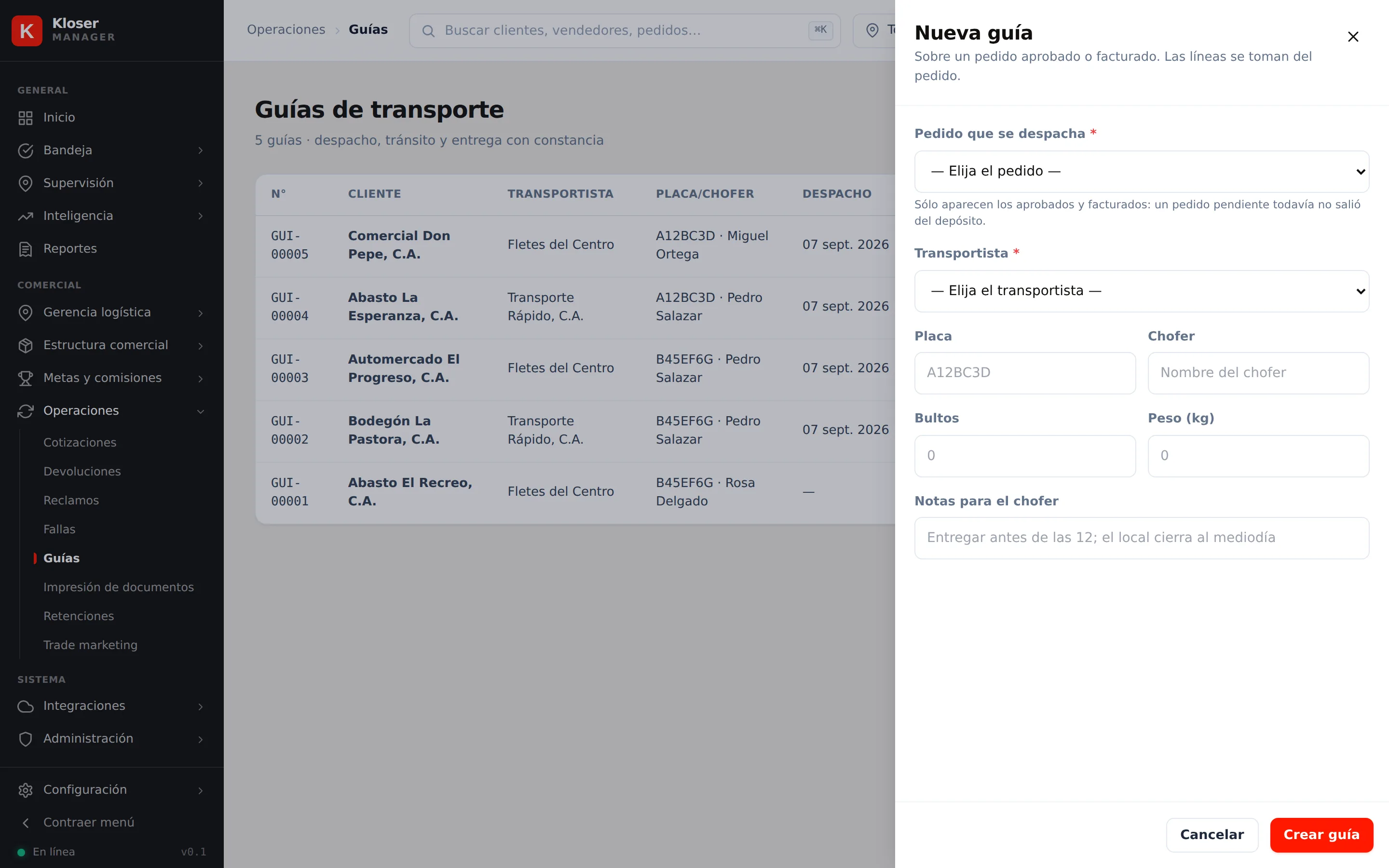Image resolution: width=1389 pixels, height=868 pixels.
Task: Click the Supervisión pin icon
Action: pos(25,183)
